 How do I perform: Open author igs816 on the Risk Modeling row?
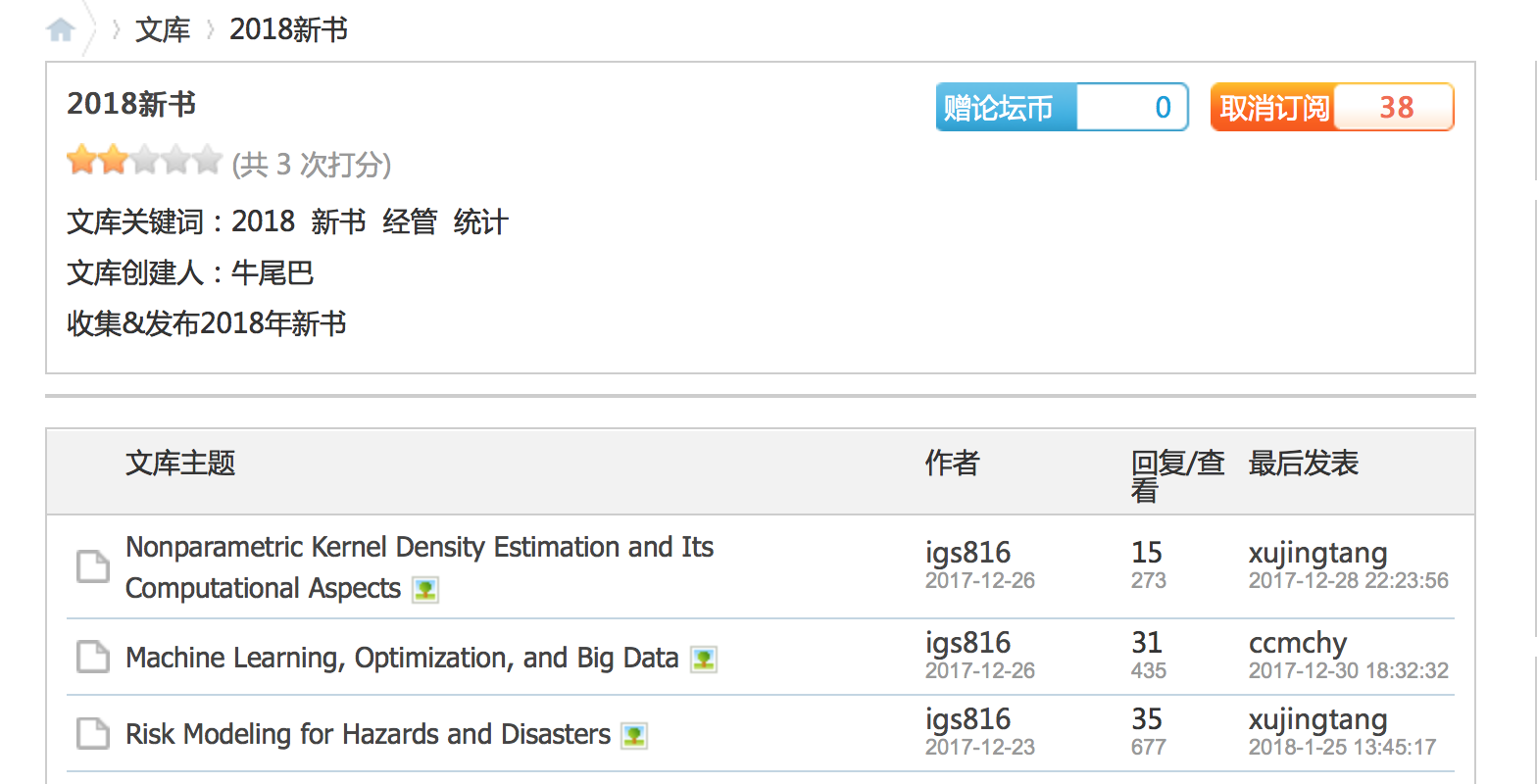click(967, 719)
